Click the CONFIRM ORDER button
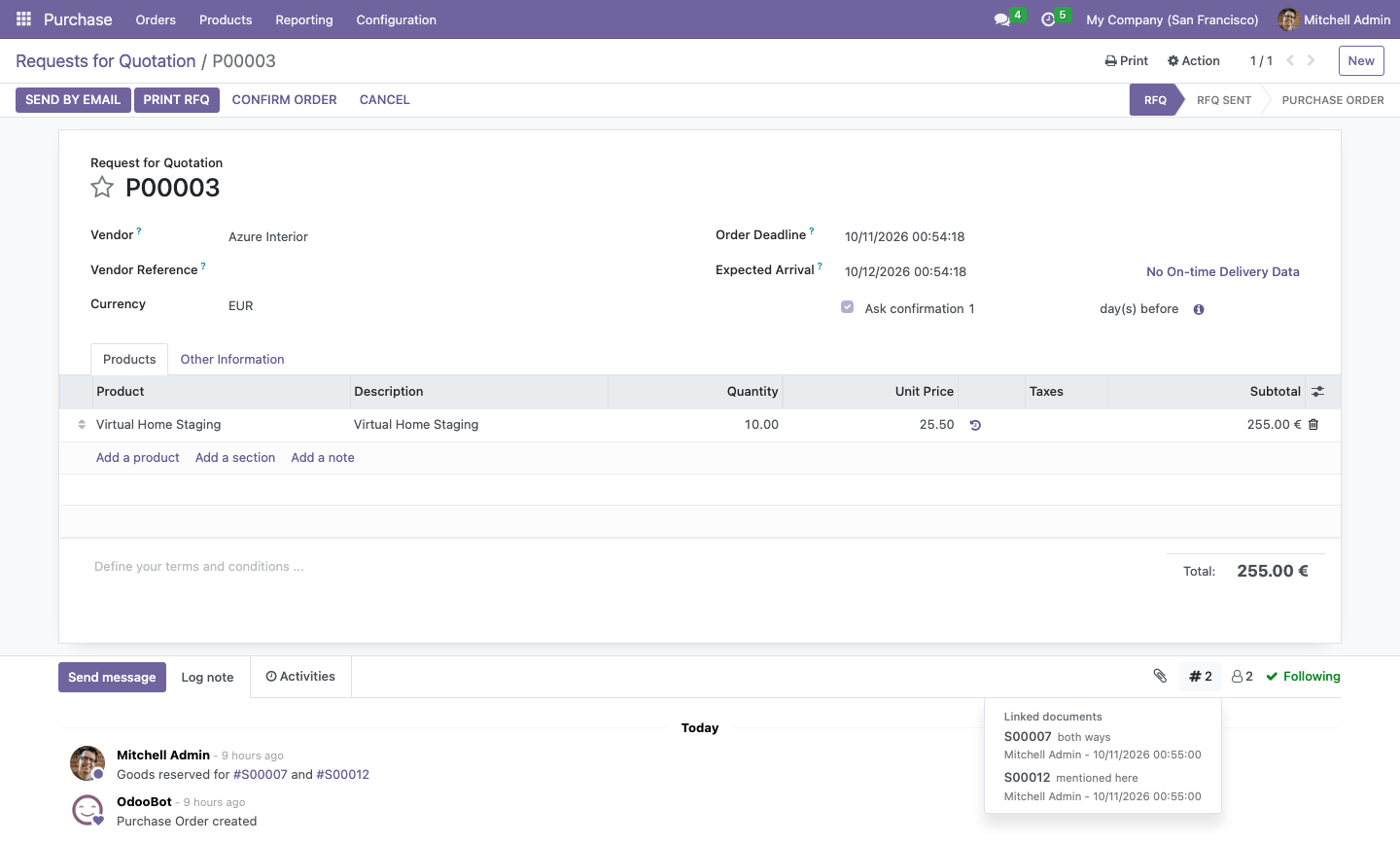Viewport: 1400px width, 844px height. pyautogui.click(x=285, y=100)
